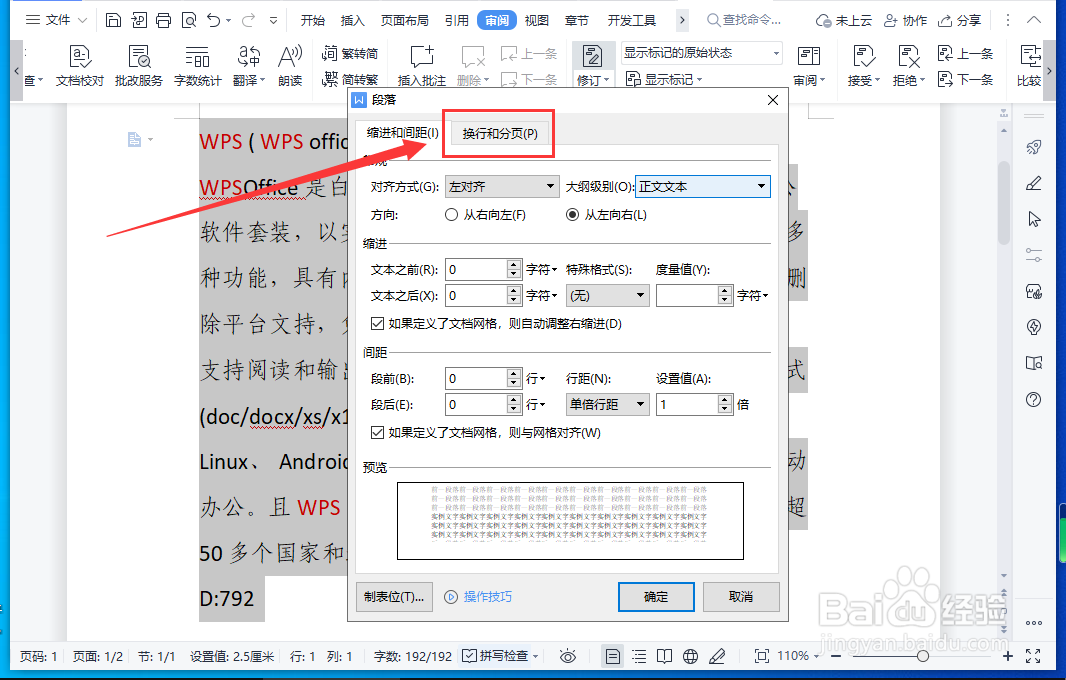Open 特殊格式 special format dropdown
Viewport: 1066px width, 680px height.
tap(607, 295)
